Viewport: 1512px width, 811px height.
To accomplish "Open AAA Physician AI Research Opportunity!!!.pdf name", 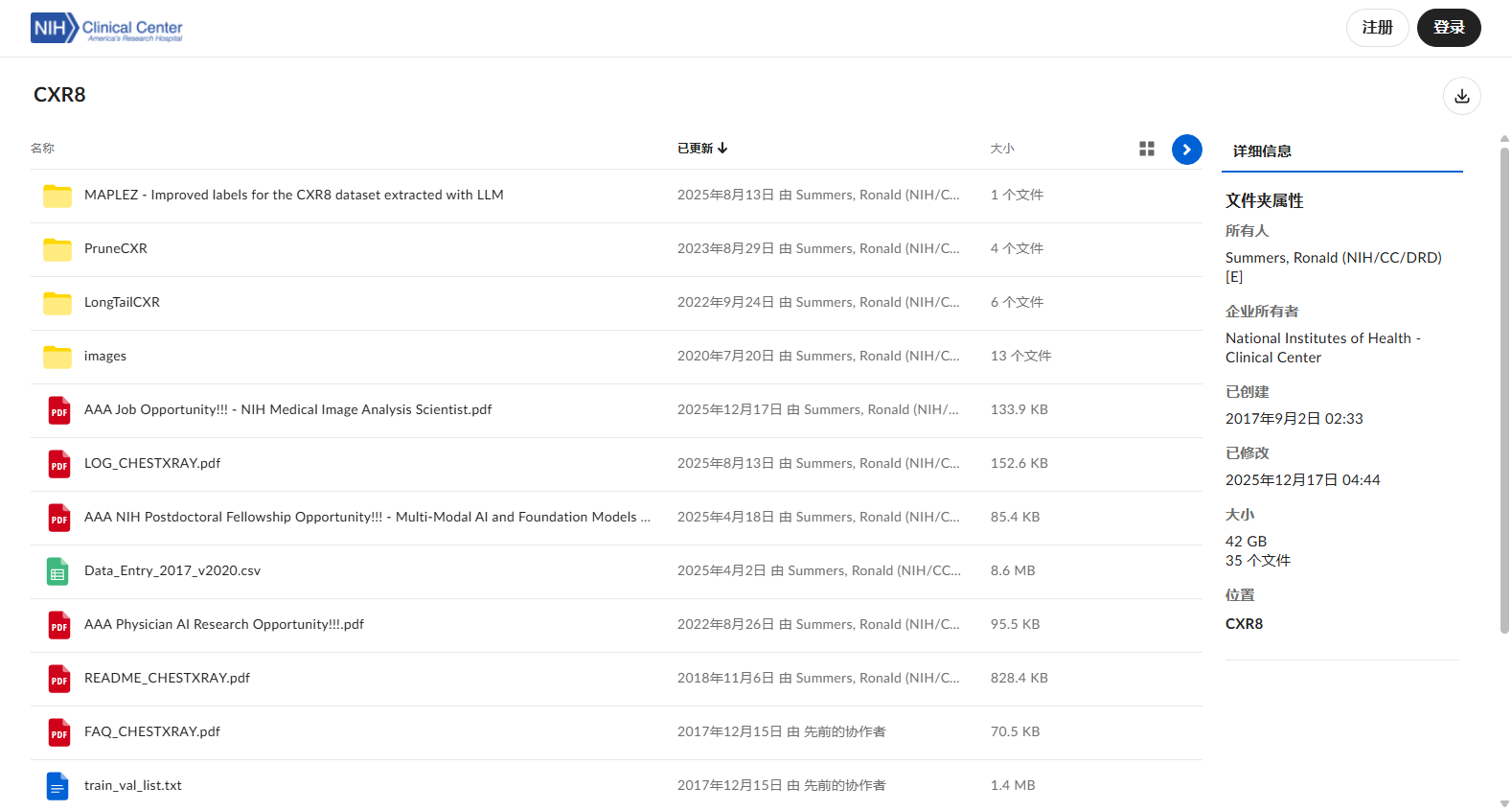I will tap(224, 624).
